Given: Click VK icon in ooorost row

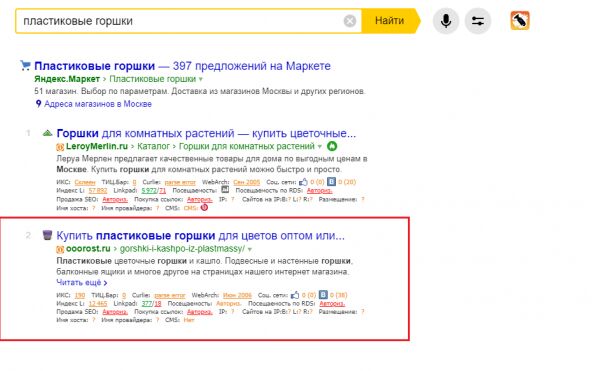Looking at the screenshot, I should (323, 295).
